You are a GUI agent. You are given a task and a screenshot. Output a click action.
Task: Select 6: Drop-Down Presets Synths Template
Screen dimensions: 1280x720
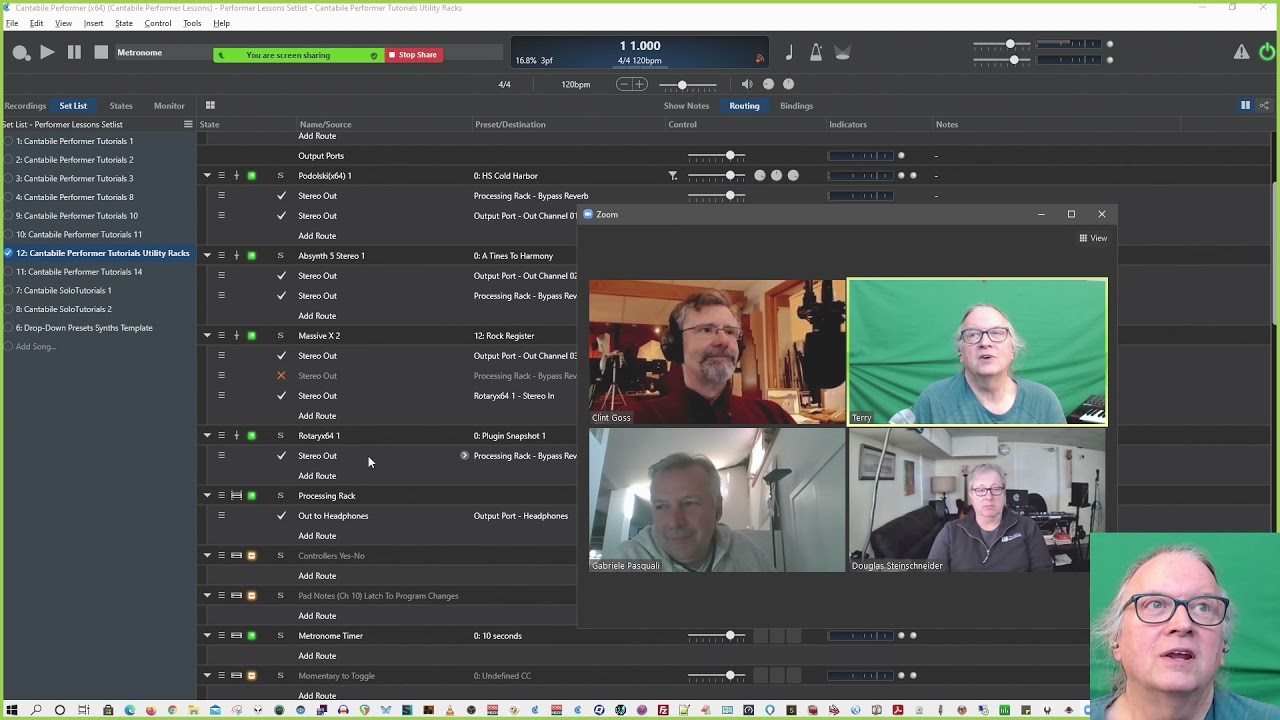click(x=84, y=328)
